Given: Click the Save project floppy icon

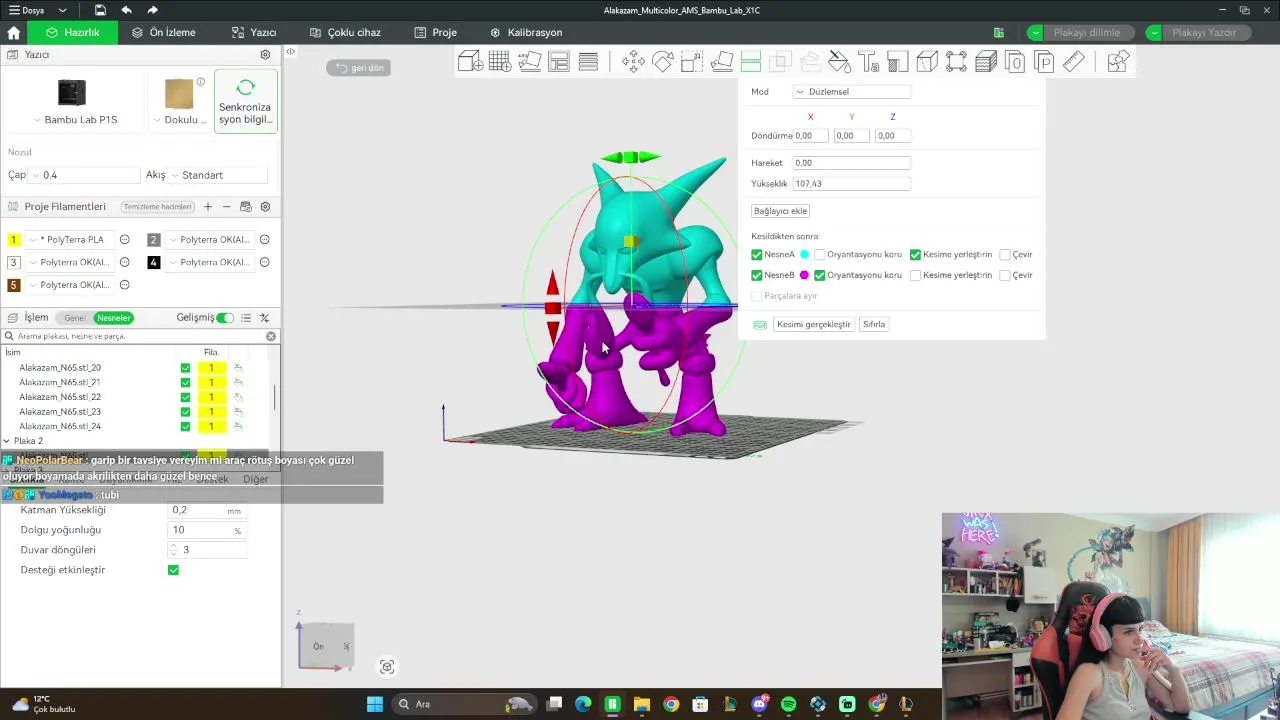Looking at the screenshot, I should point(100,10).
